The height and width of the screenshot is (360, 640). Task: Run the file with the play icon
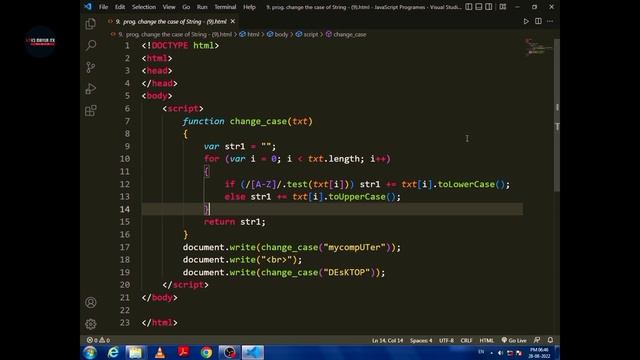526,21
